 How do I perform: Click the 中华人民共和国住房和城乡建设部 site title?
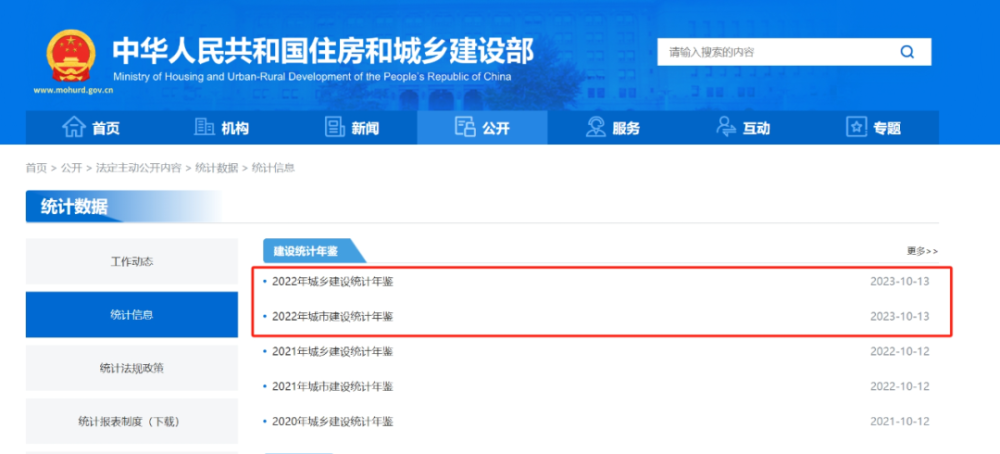(x=323, y=50)
